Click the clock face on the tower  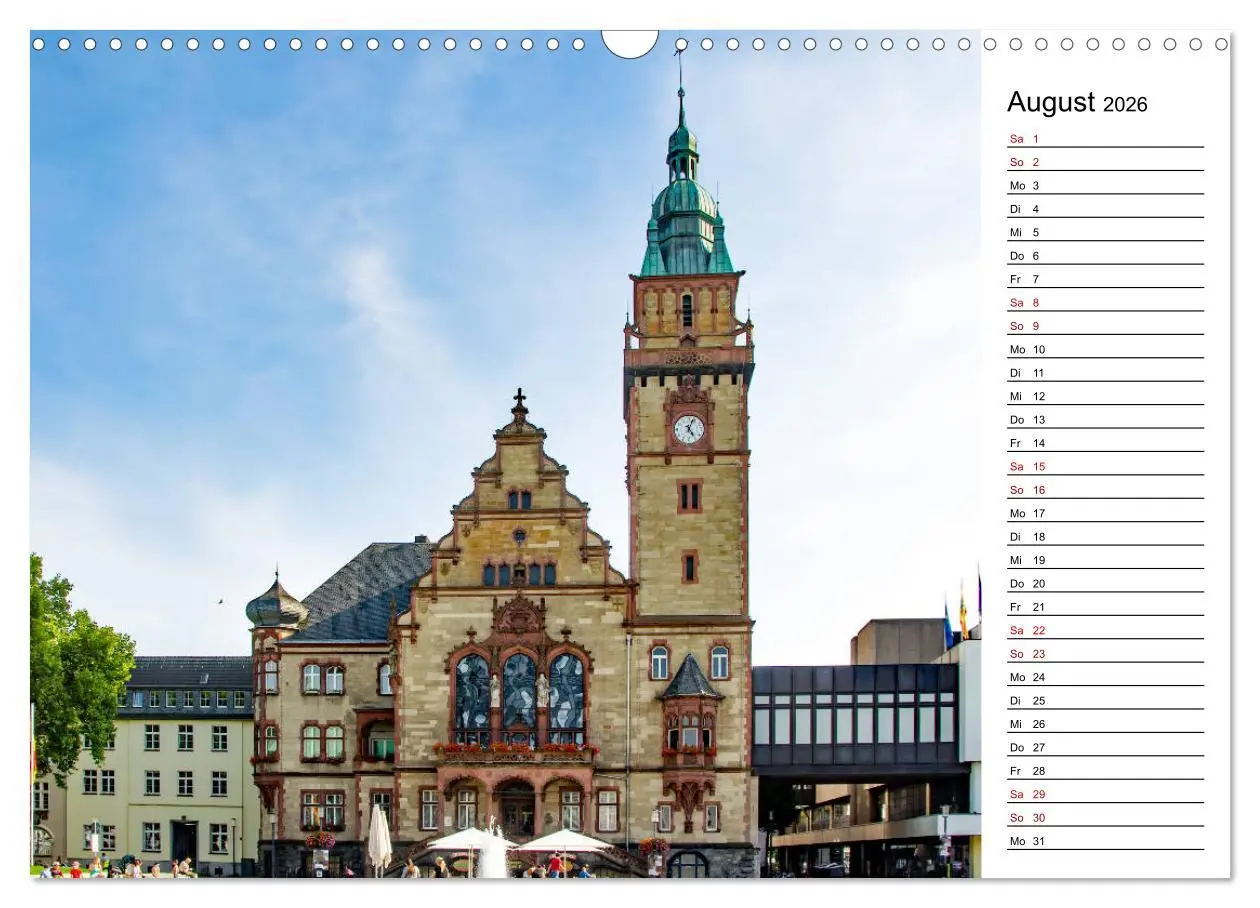point(688,429)
